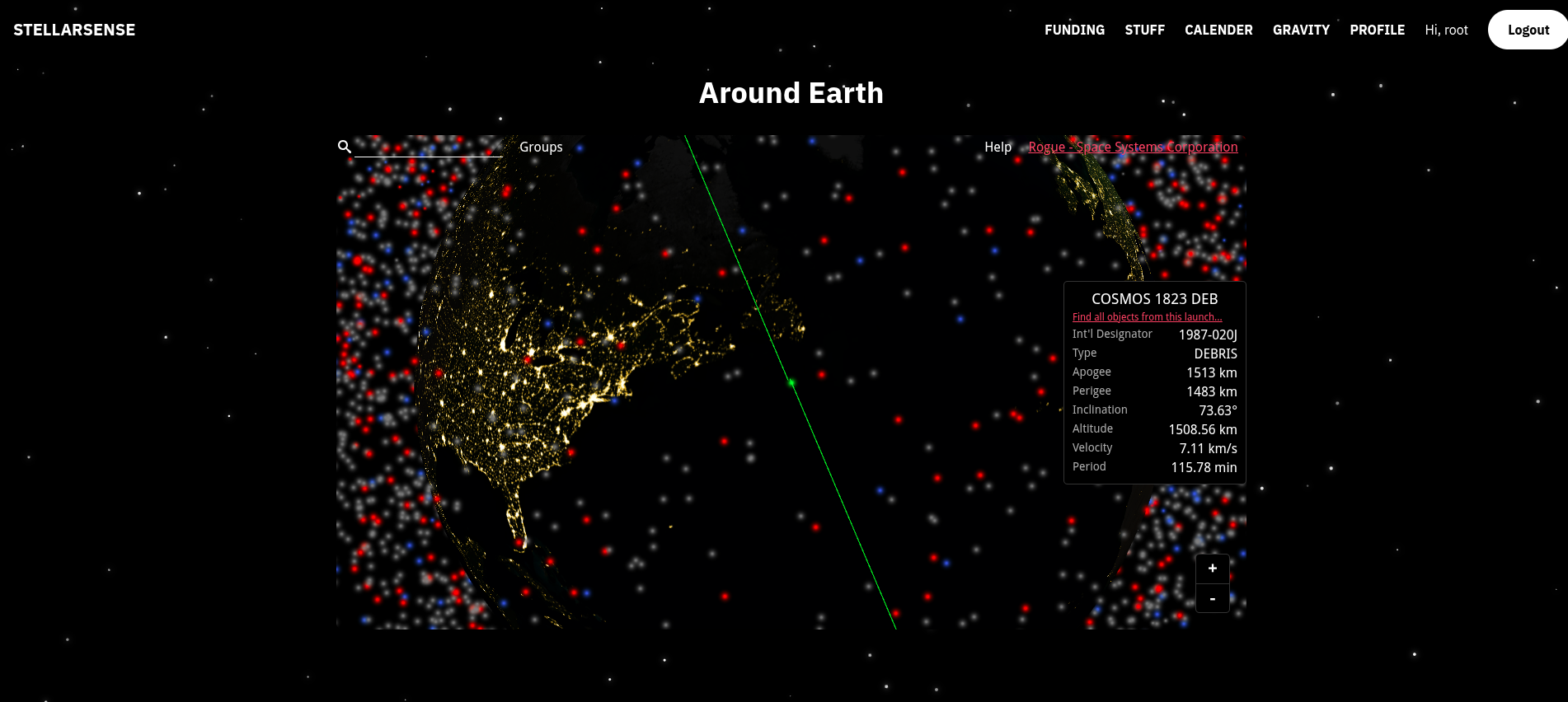
Task: Click the 1987-020J designator value
Action: coord(1208,335)
